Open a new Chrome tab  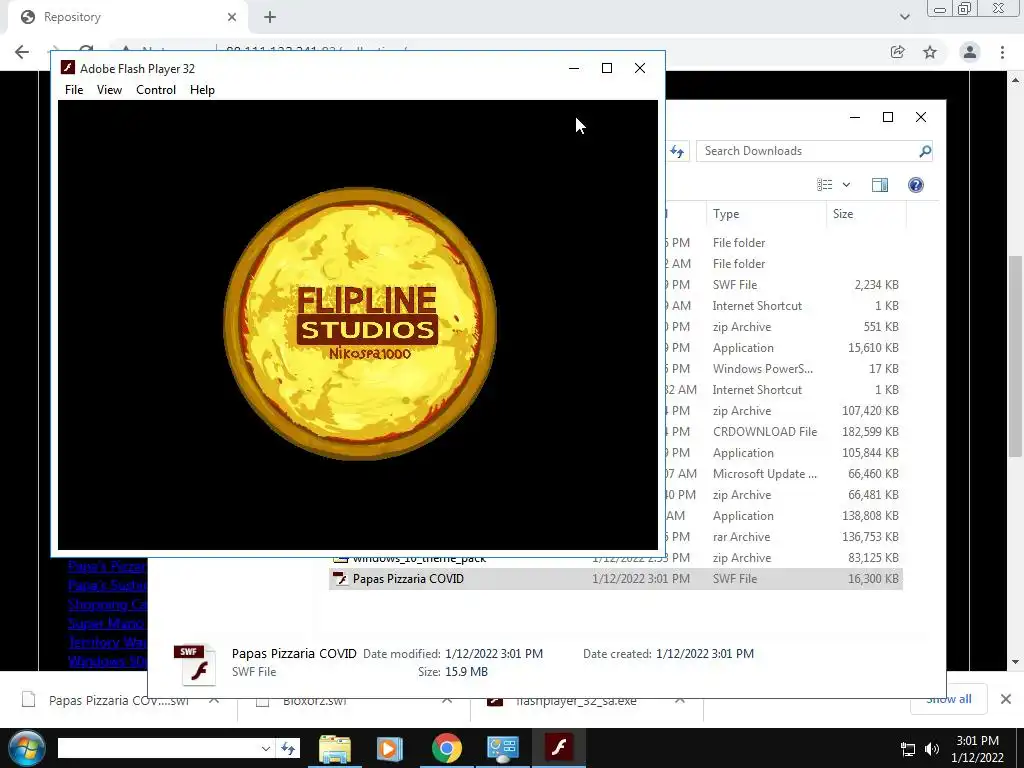click(270, 17)
